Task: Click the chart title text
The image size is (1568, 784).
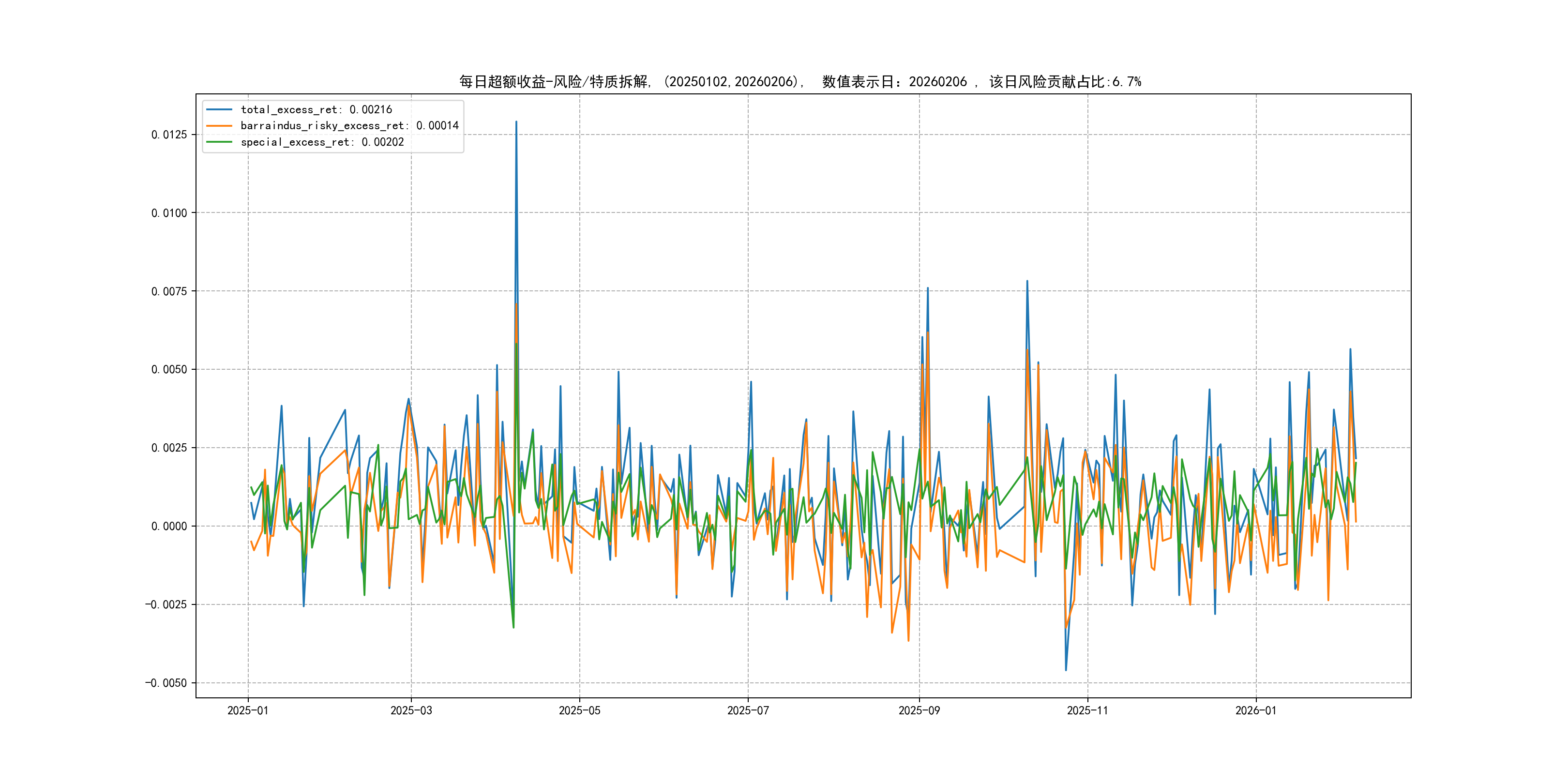Action: point(800,82)
